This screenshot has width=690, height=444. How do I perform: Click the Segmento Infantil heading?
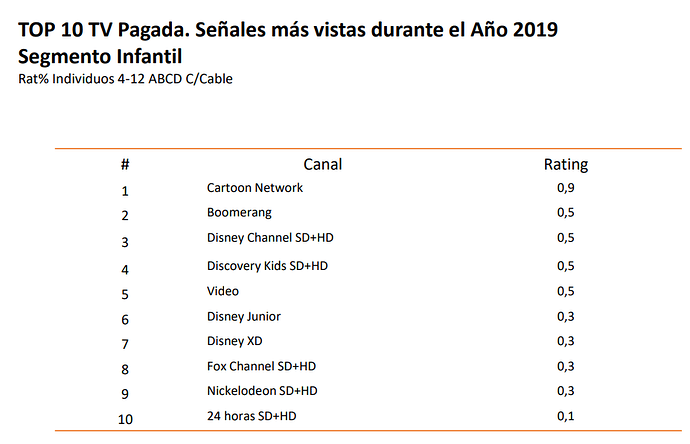coord(100,56)
